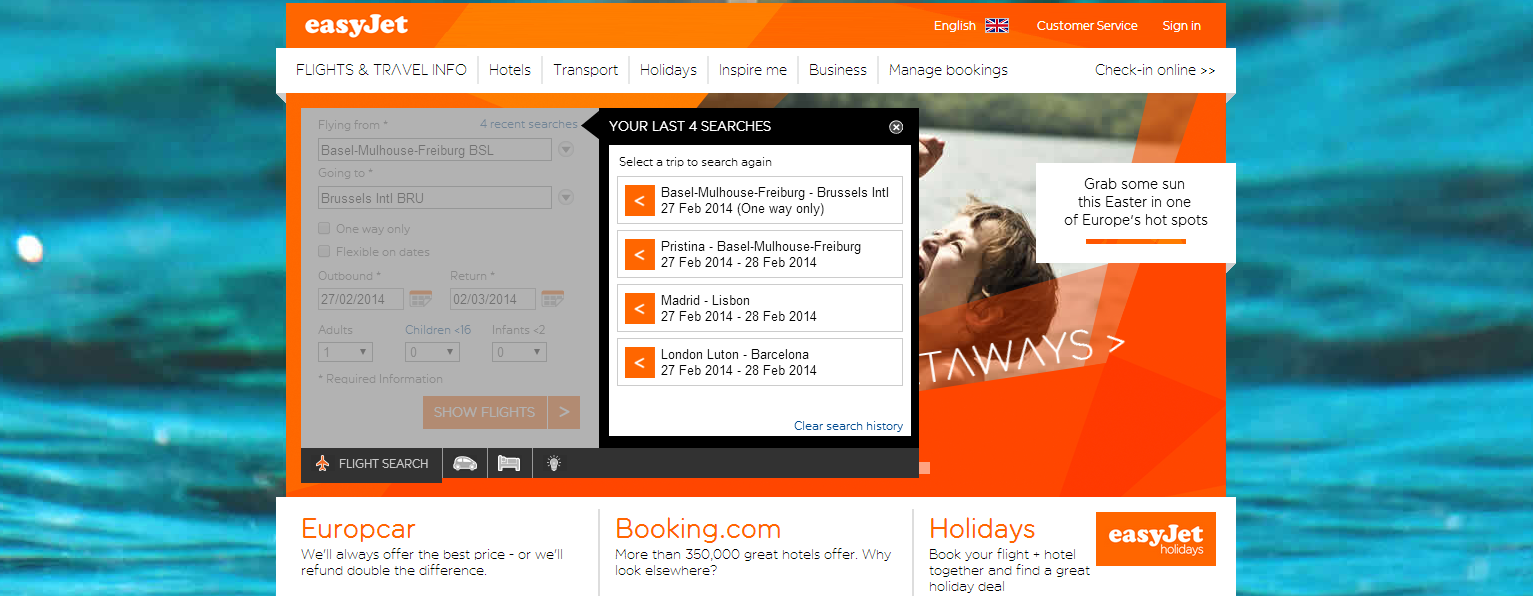Viewport: 1533px width, 596px height.
Task: Open the Manage bookings menu item
Action: point(948,70)
